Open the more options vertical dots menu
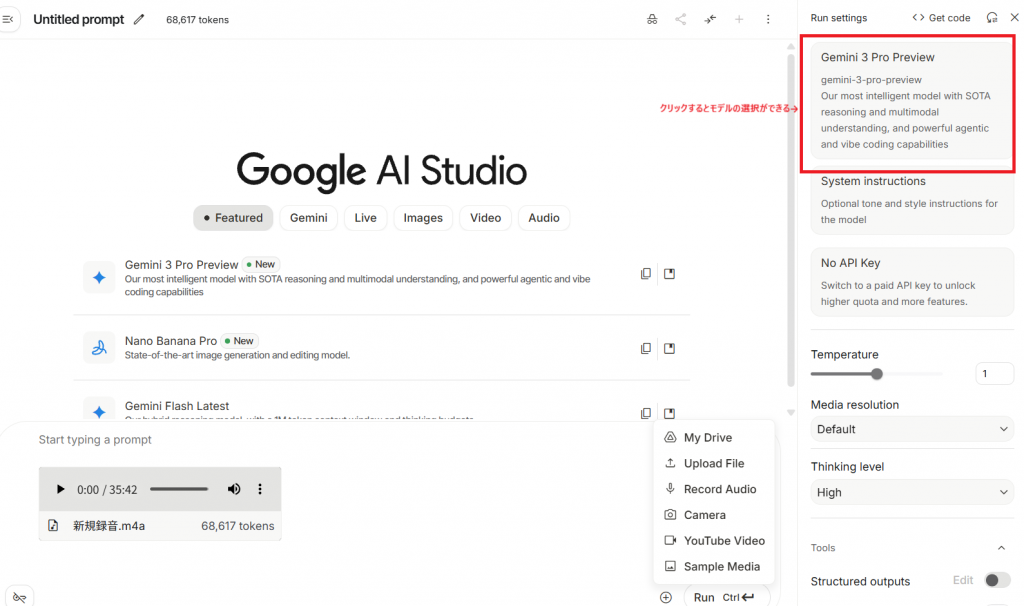This screenshot has height=606, width=1024. click(x=768, y=19)
